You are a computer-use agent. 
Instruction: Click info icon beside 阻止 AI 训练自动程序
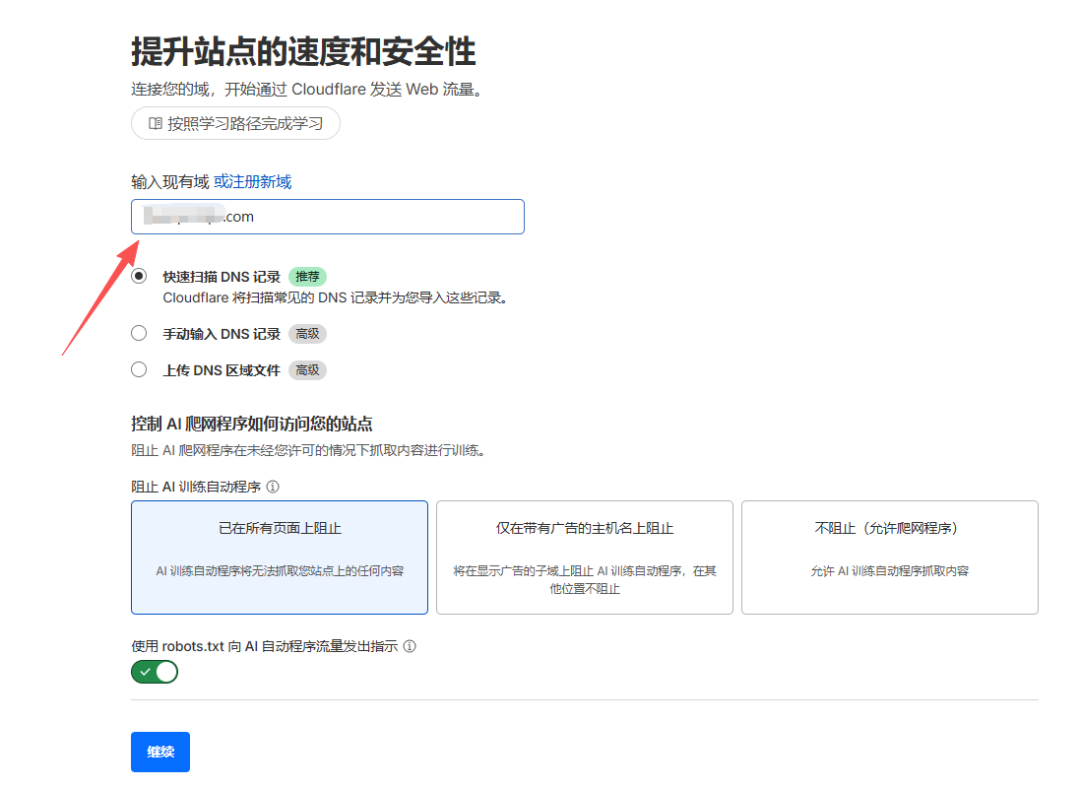[x=273, y=487]
